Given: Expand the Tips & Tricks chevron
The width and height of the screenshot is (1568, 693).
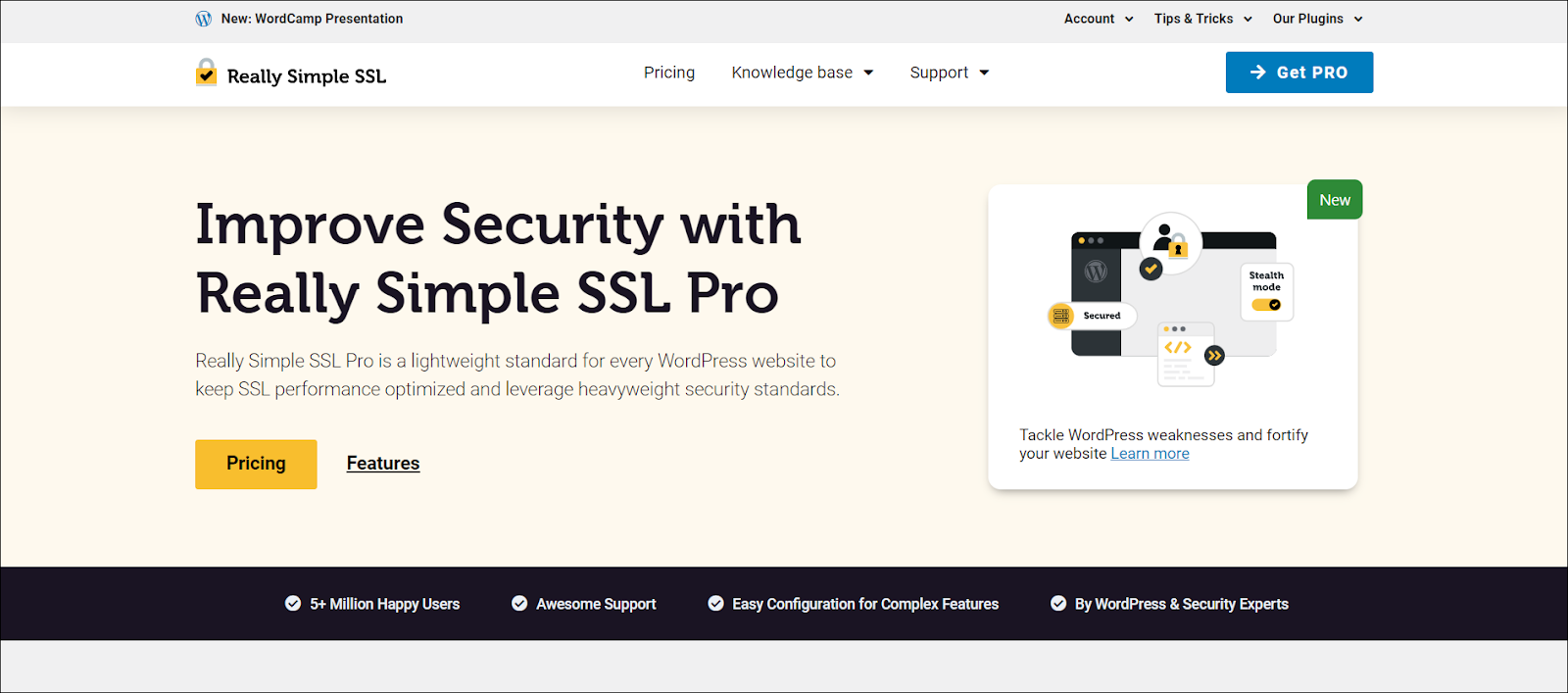Looking at the screenshot, I should 1248,19.
